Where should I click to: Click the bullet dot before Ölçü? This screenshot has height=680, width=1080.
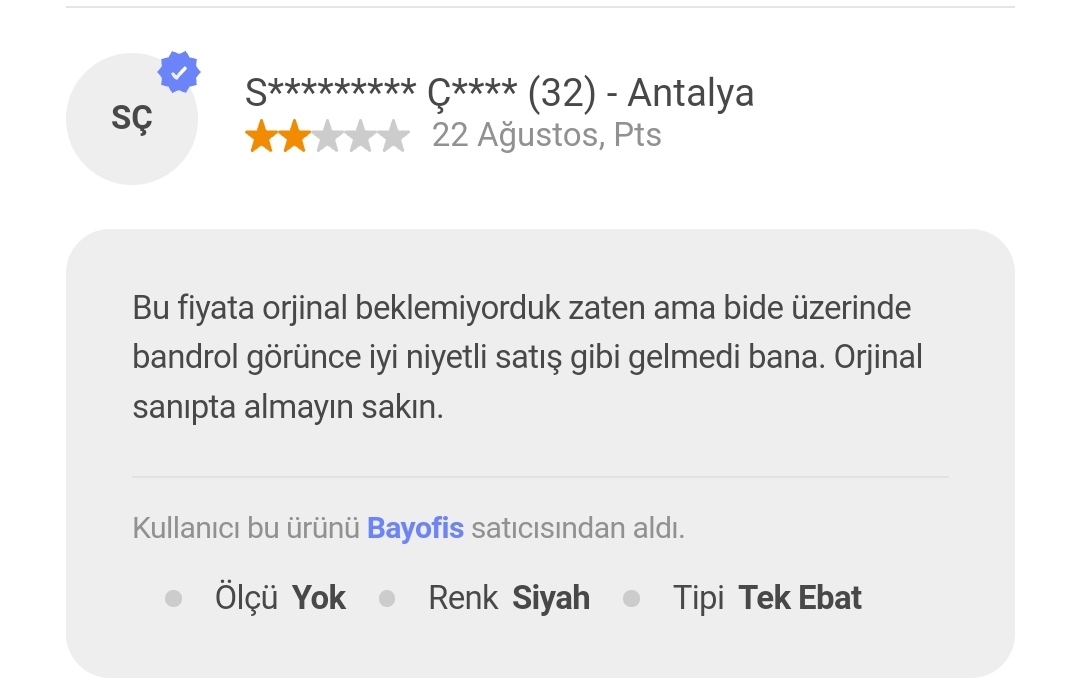pyautogui.click(x=174, y=599)
